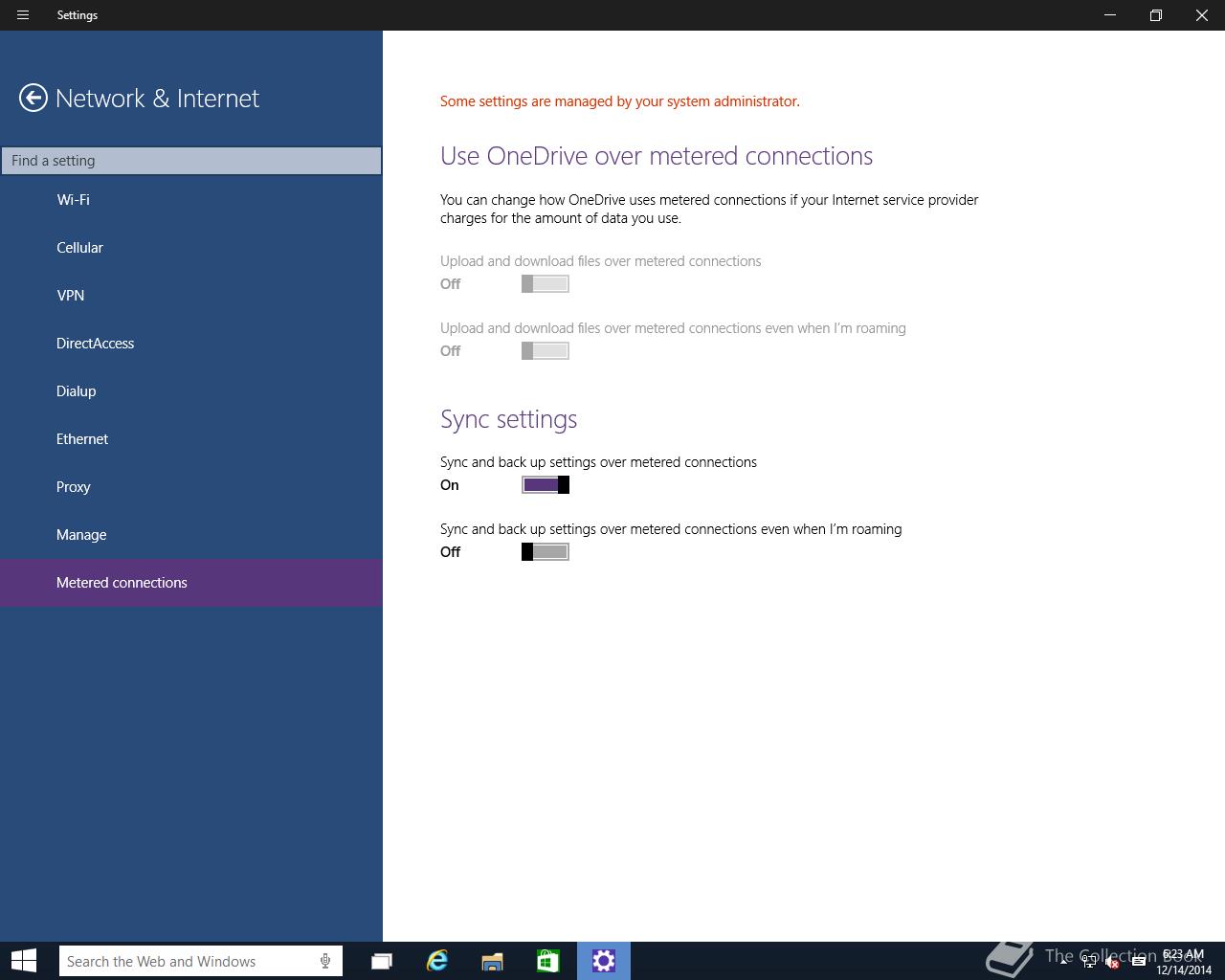The image size is (1225, 980).
Task: Click the Find a setting search field
Action: click(x=191, y=161)
